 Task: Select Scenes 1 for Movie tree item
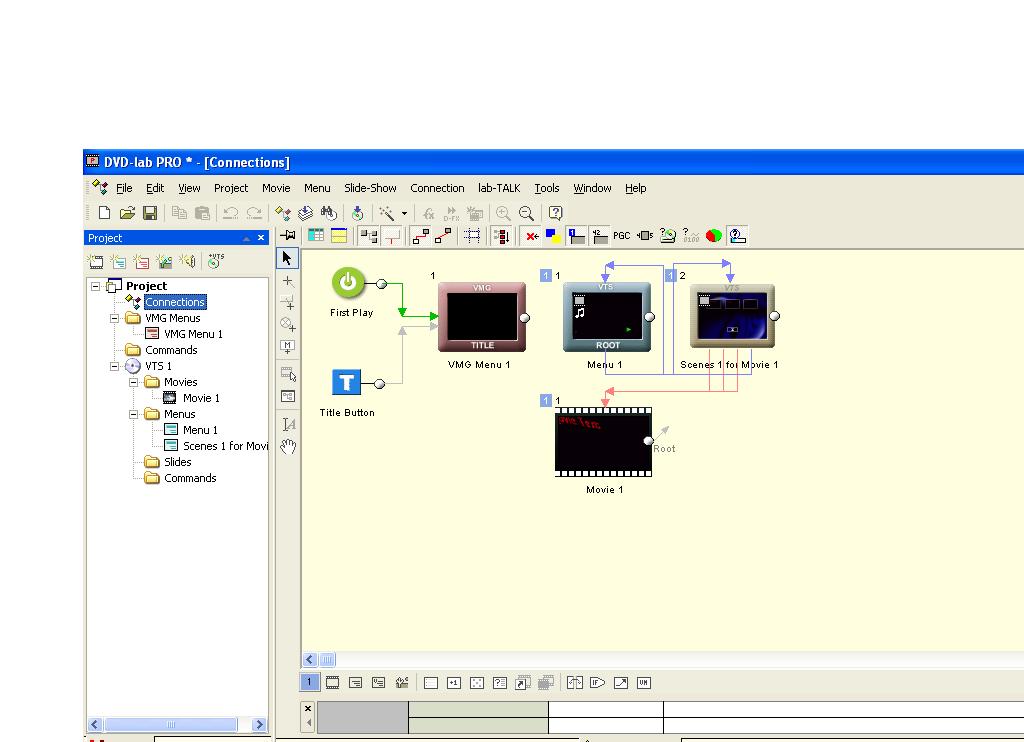225,446
